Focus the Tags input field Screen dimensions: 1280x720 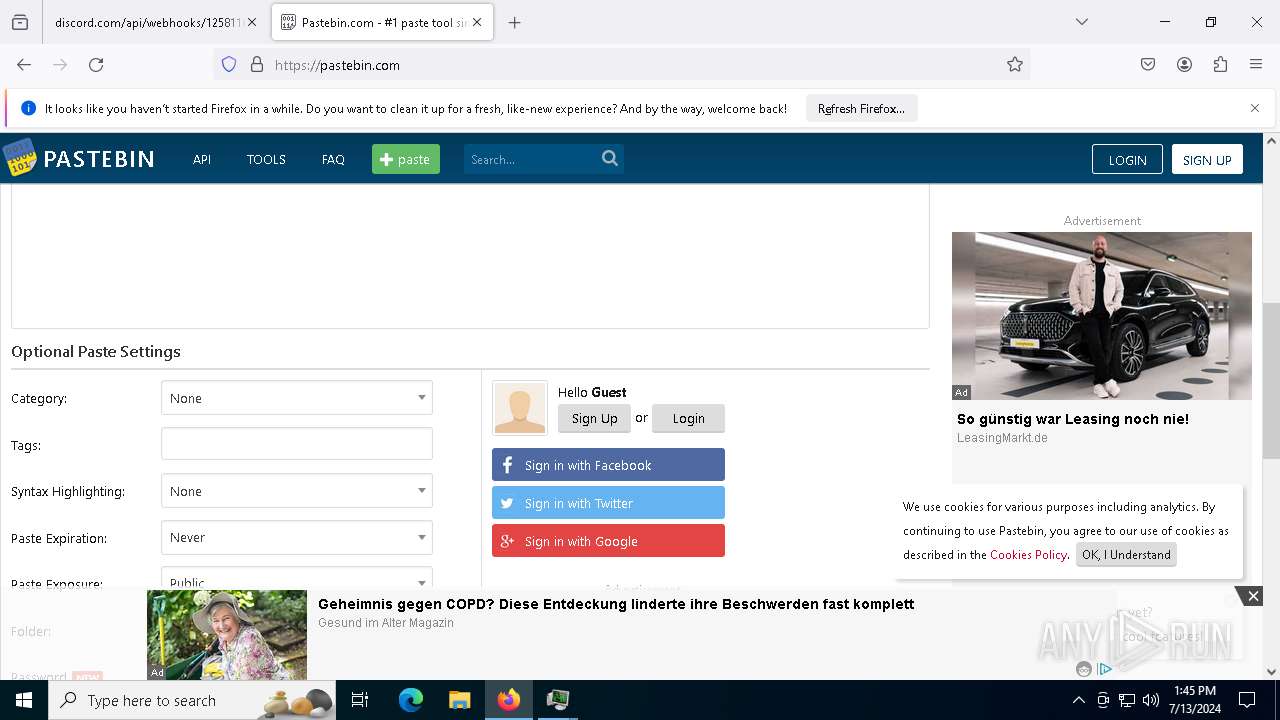click(x=297, y=444)
